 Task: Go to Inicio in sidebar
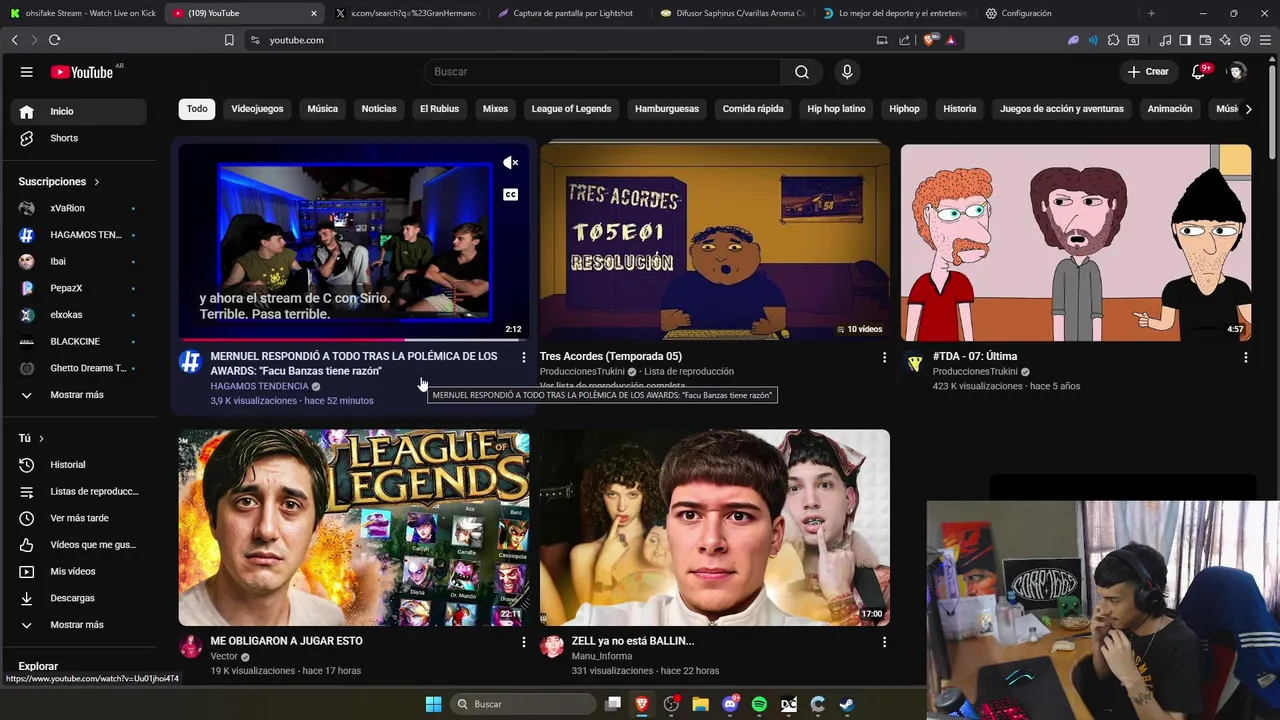point(80,111)
